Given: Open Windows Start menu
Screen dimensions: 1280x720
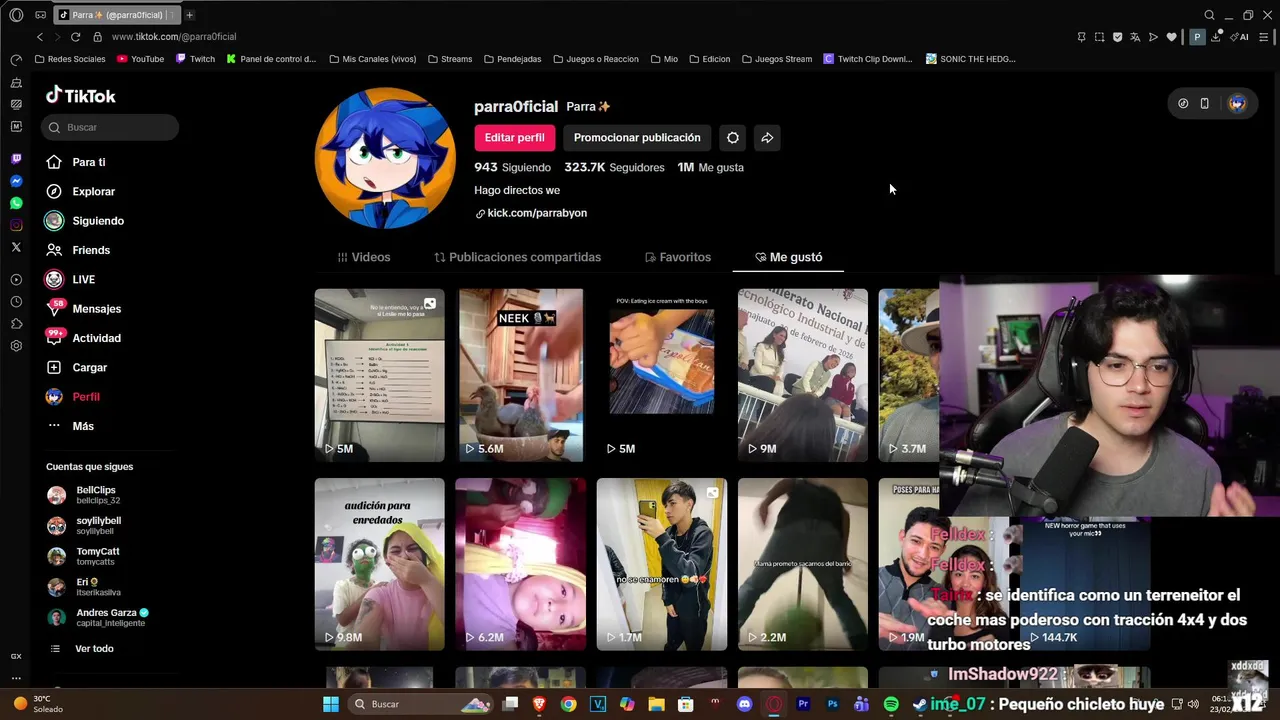Looking at the screenshot, I should (331, 704).
